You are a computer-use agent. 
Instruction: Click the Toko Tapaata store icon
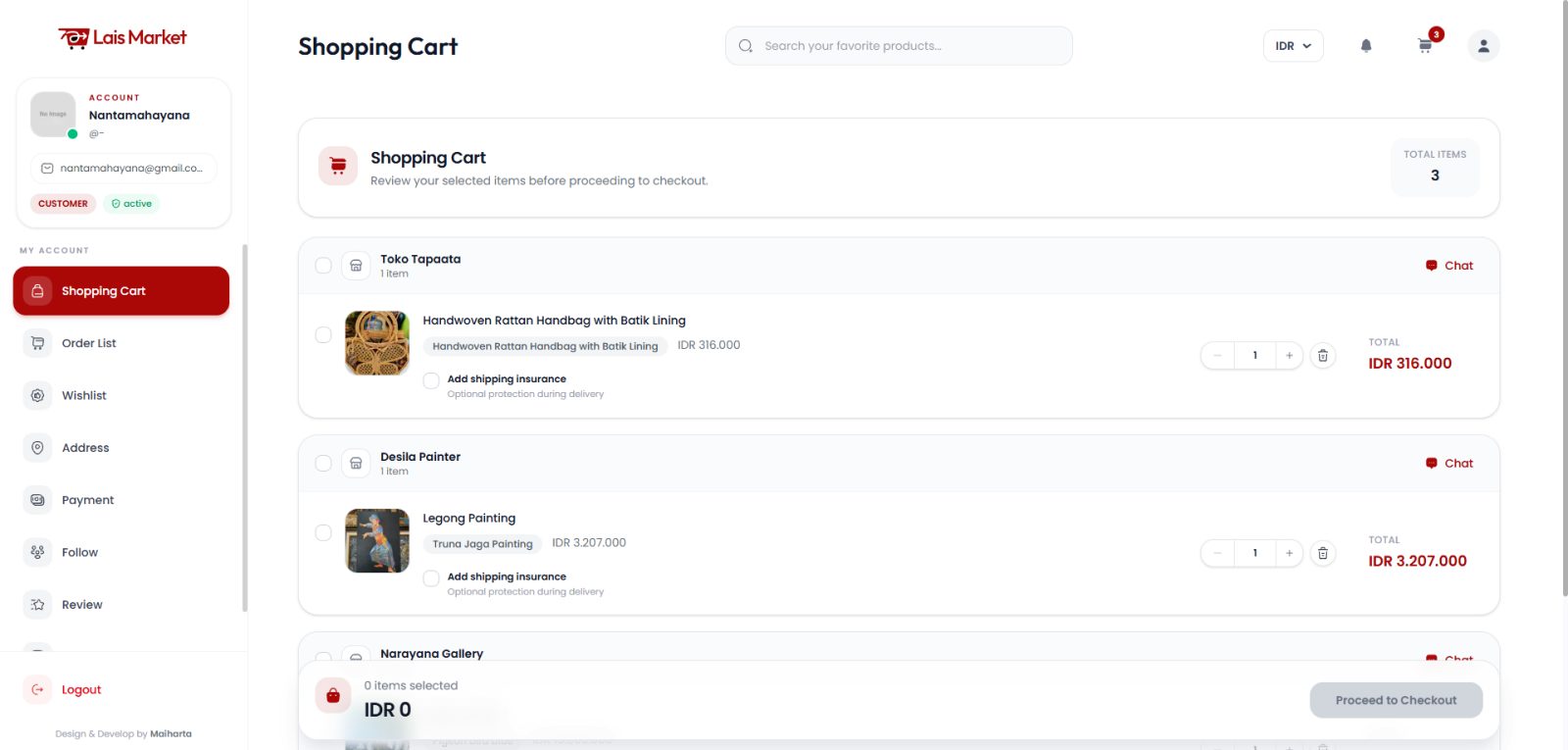click(x=356, y=266)
